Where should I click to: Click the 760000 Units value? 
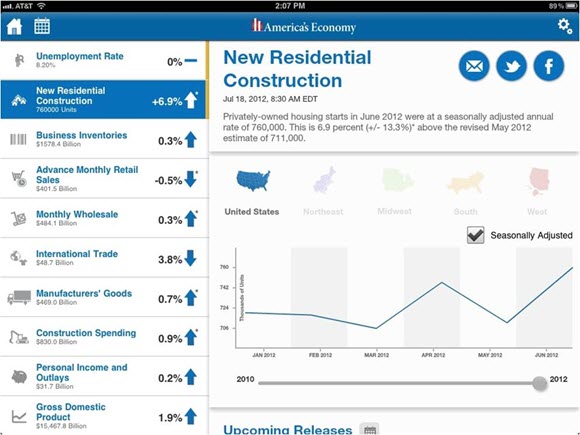pos(56,110)
